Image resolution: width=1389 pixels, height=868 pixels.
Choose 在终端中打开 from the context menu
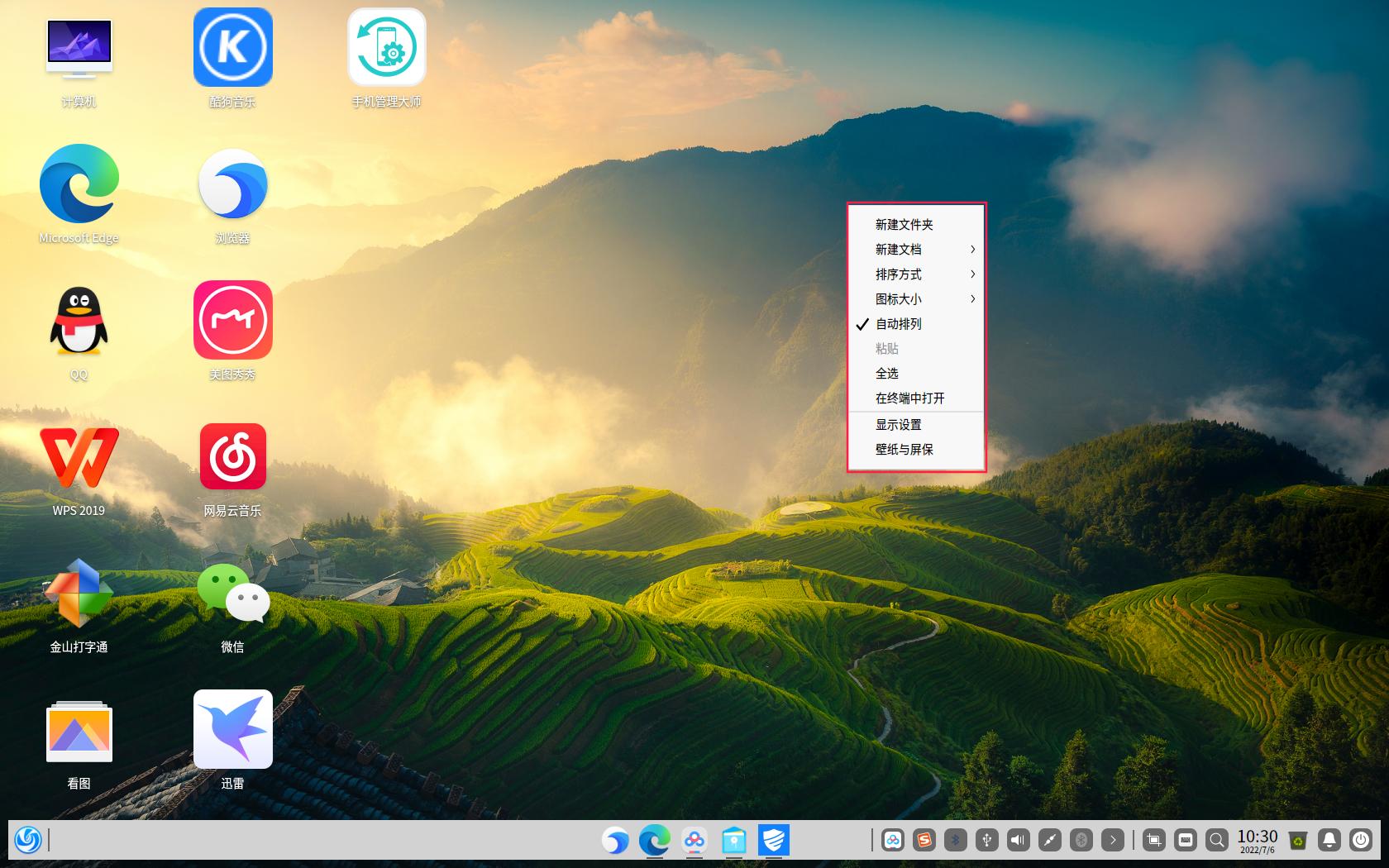click(x=909, y=398)
